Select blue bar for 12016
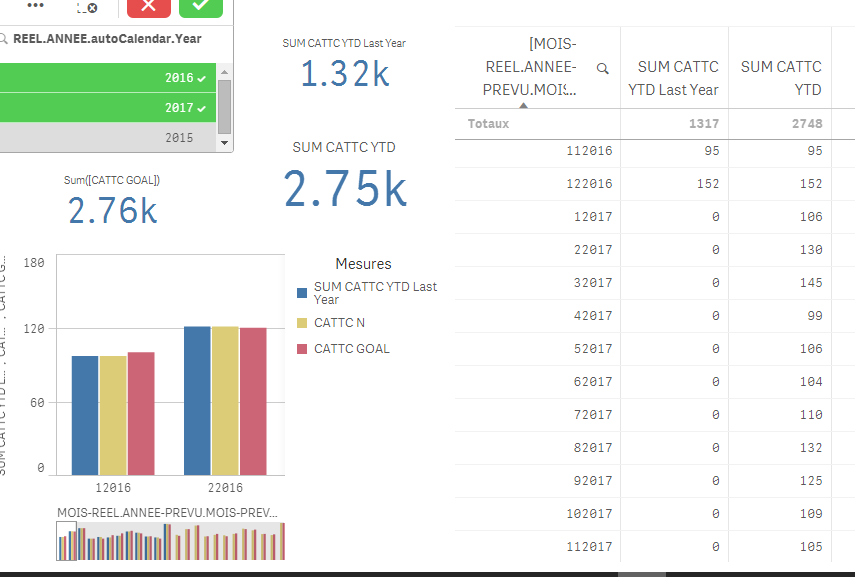Image resolution: width=855 pixels, height=577 pixels. tap(85, 416)
